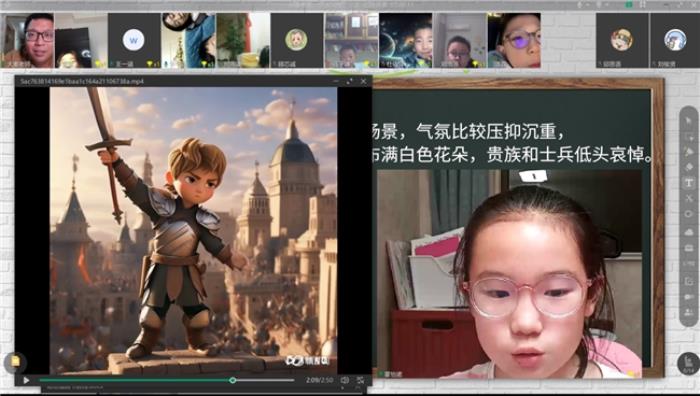Select participant tile showing a Christmas tree

pyautogui.click(x=243, y=41)
